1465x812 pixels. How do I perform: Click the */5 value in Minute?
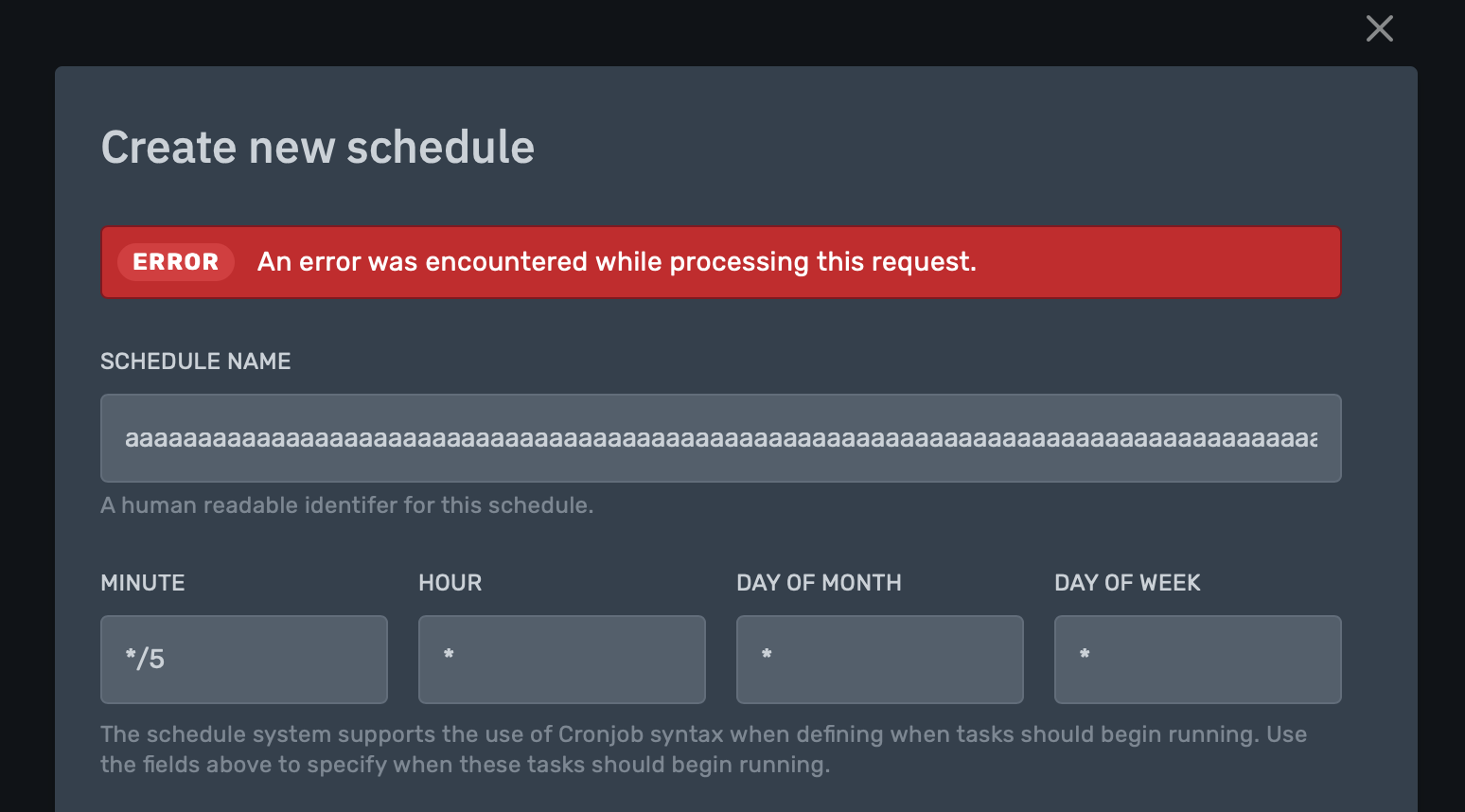[145, 660]
